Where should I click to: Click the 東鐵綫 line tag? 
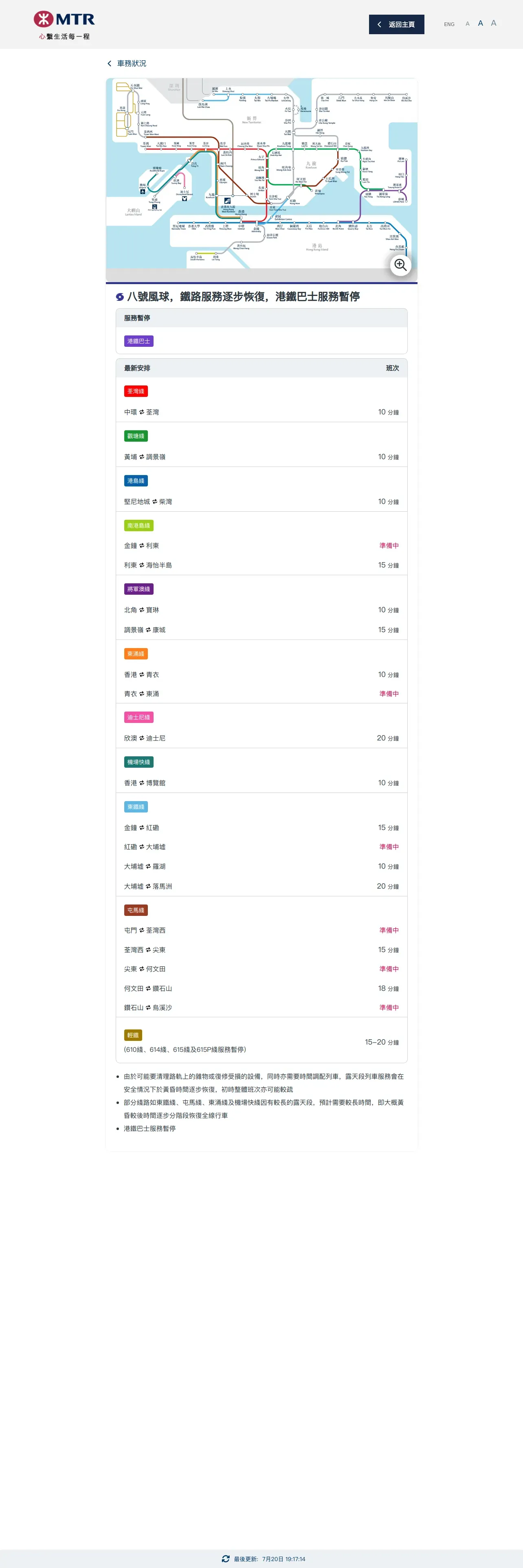pos(136,807)
